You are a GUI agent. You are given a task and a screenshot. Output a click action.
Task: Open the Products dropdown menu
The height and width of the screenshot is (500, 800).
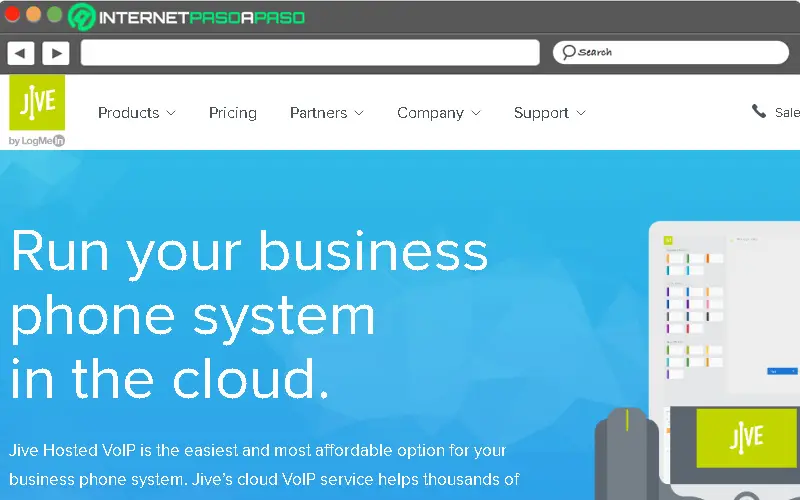[x=137, y=113]
